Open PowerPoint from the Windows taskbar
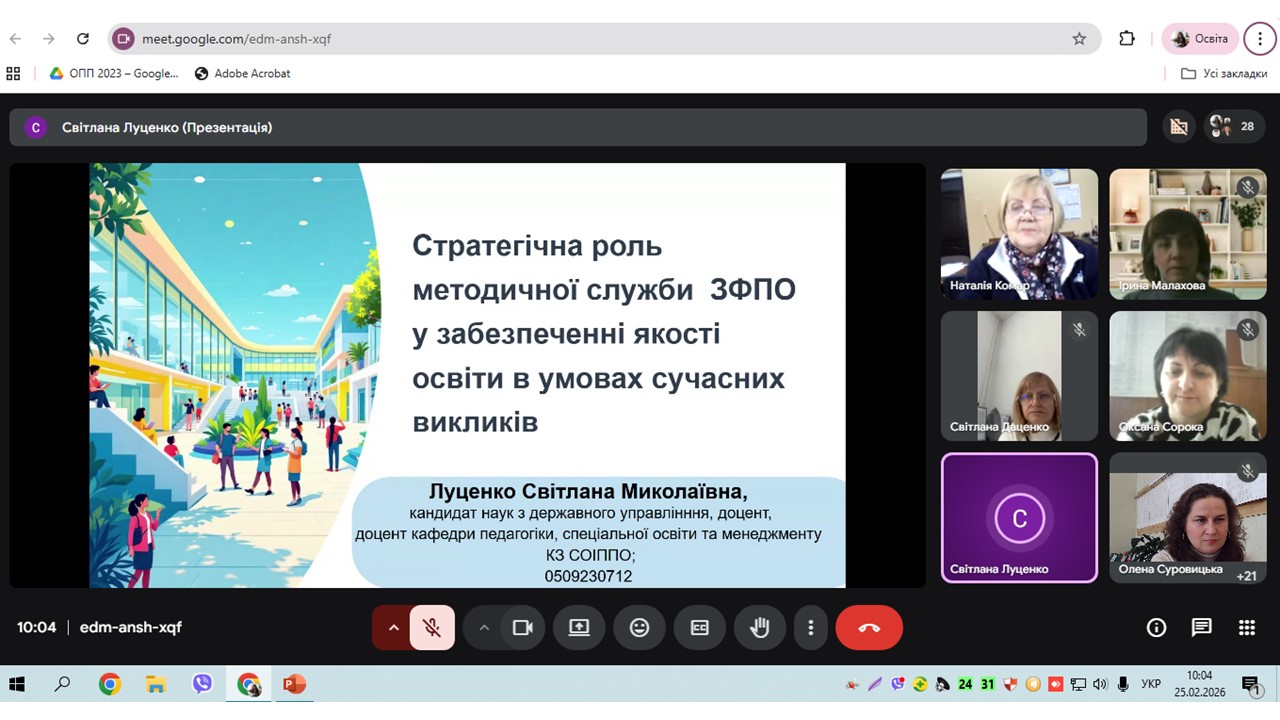 [294, 685]
